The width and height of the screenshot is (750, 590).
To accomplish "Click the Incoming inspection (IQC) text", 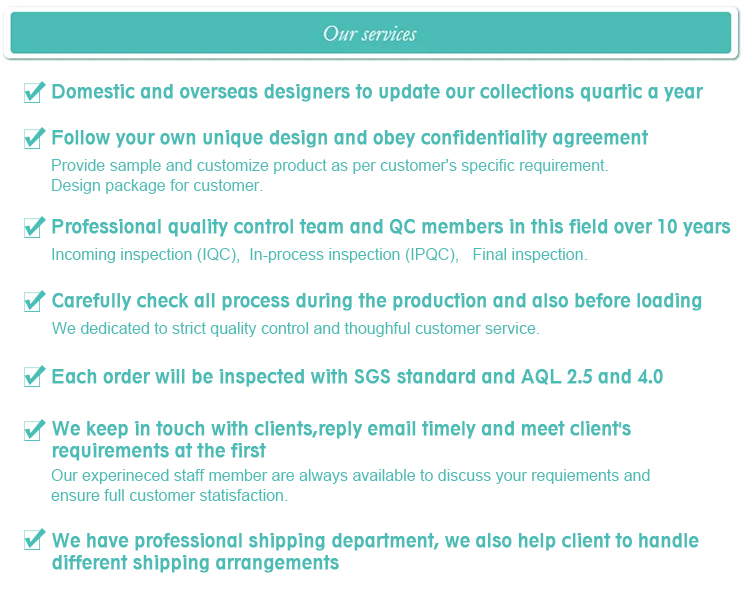I will 145,255.
